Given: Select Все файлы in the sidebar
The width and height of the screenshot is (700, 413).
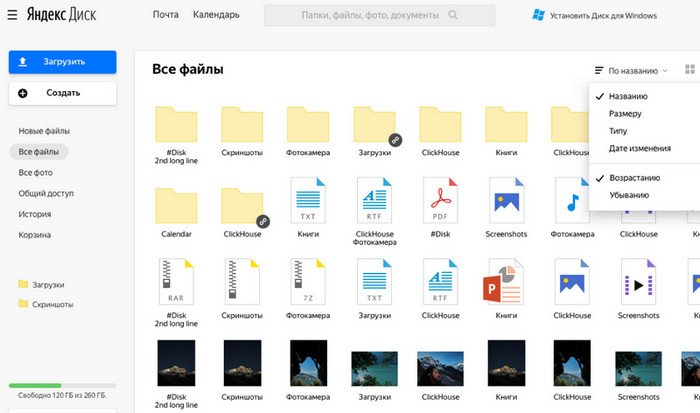Looking at the screenshot, I should tap(39, 152).
